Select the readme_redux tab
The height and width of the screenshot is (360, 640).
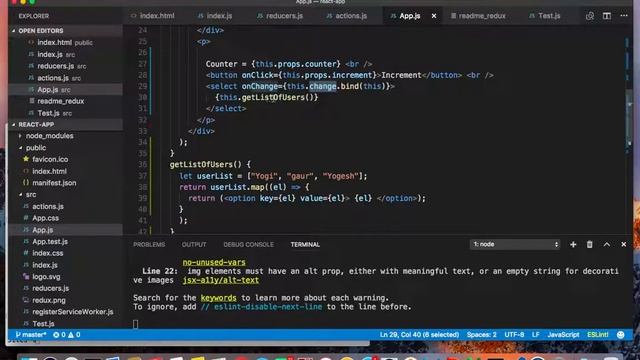(478, 16)
